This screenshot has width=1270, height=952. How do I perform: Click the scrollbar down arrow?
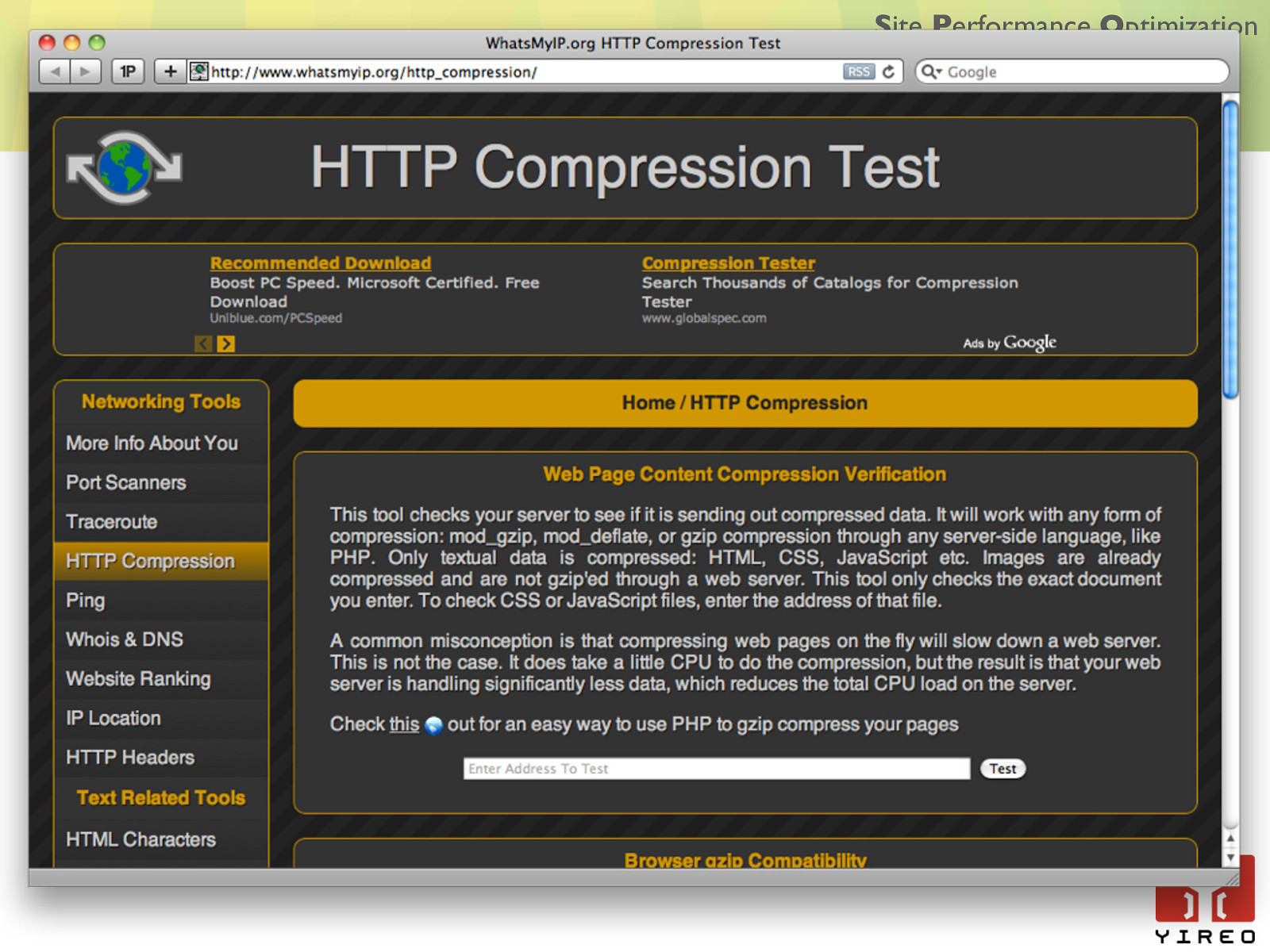pyautogui.click(x=1230, y=858)
